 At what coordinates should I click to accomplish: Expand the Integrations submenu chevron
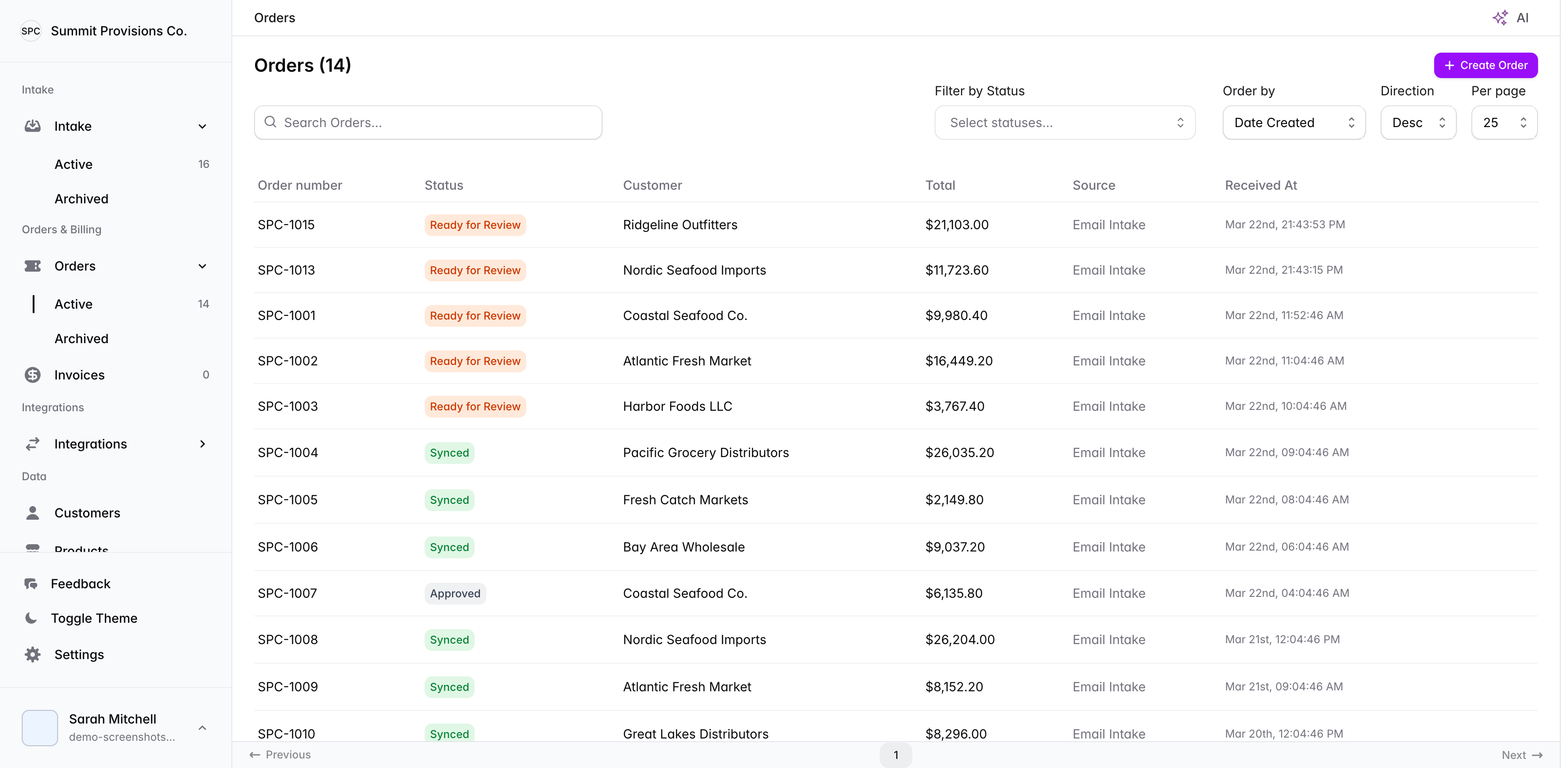pyautogui.click(x=202, y=444)
